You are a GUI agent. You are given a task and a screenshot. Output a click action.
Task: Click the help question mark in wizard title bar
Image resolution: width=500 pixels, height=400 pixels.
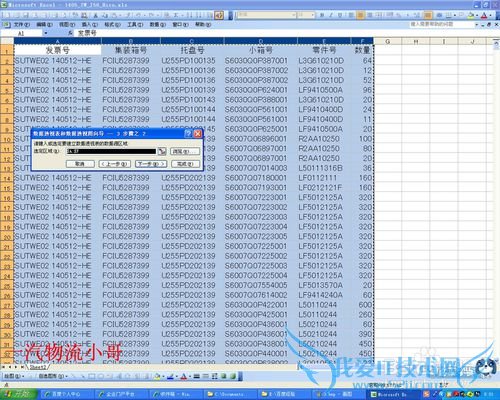click(188, 134)
